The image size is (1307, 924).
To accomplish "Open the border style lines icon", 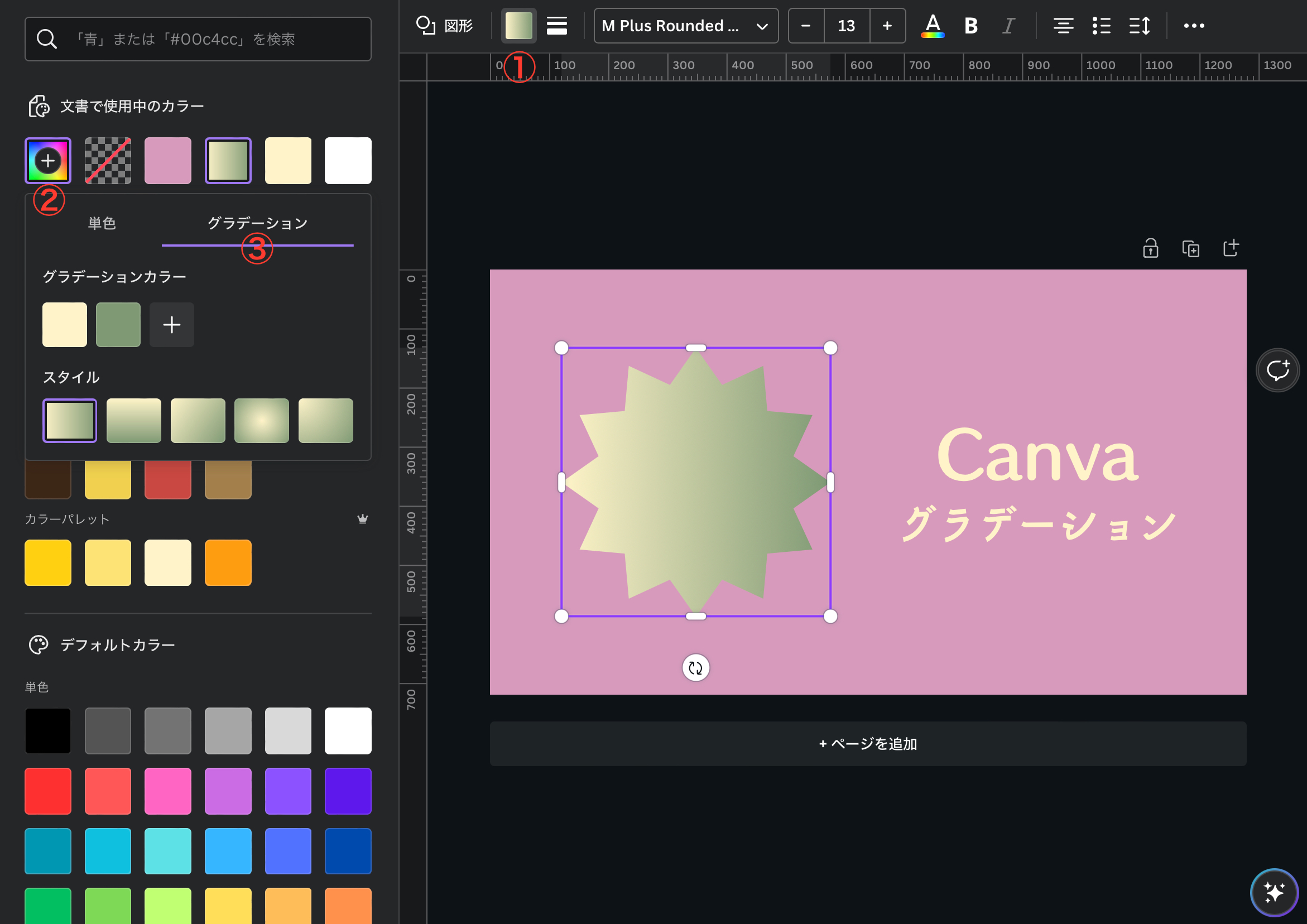I will click(556, 26).
